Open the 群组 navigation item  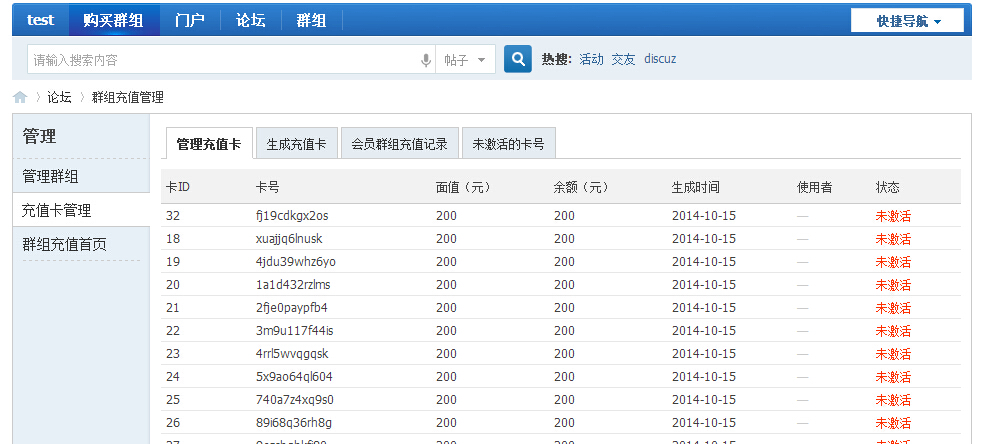[311, 20]
